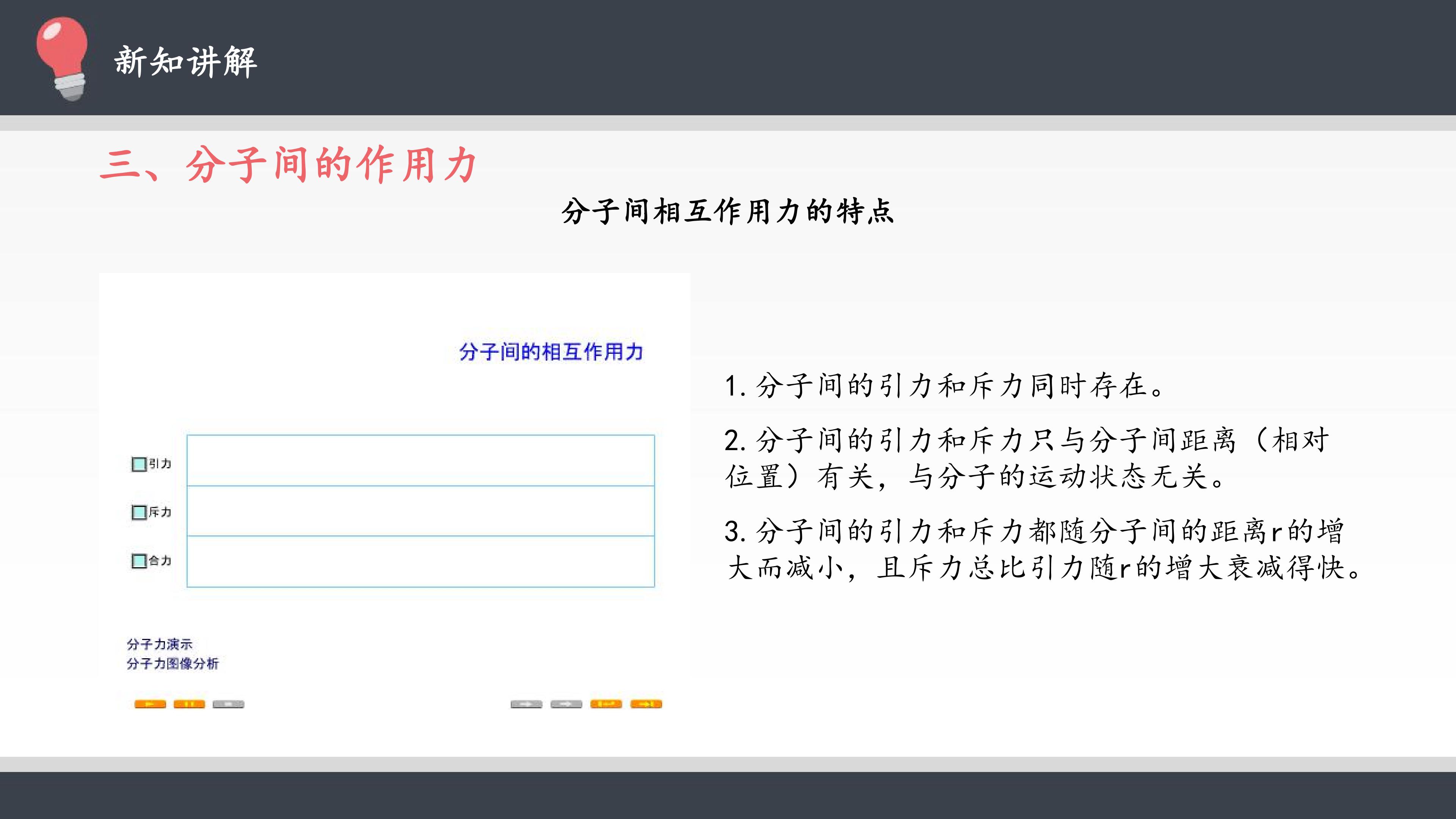Image resolution: width=1456 pixels, height=819 pixels.
Task: Click the blue 分子间的相互作用力 title
Action: tap(551, 351)
